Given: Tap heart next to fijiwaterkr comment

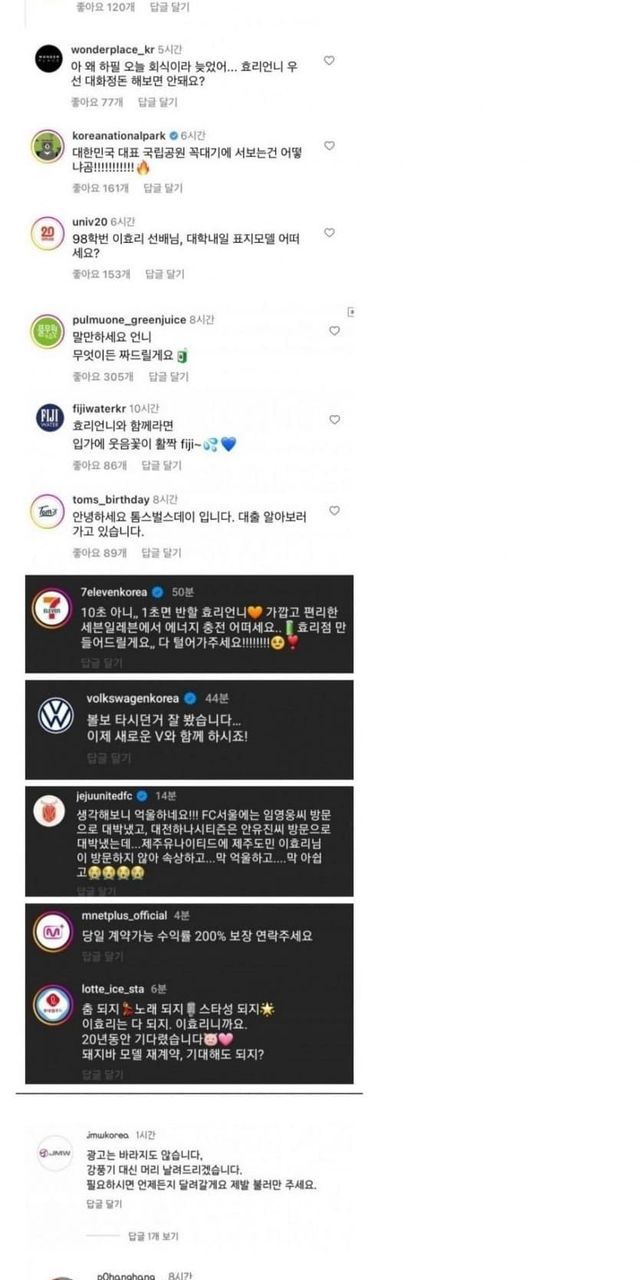Looking at the screenshot, I should [334, 420].
